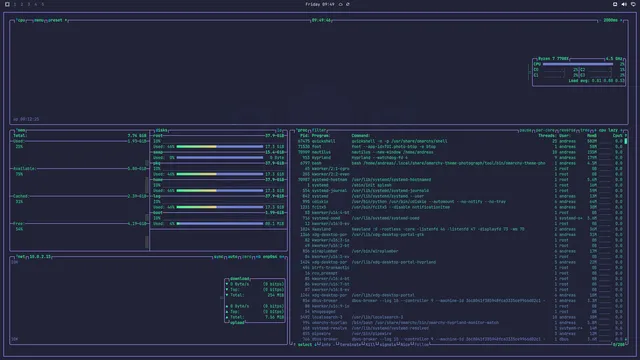Click the update indicator icon beside the clock

[x=348, y=4]
